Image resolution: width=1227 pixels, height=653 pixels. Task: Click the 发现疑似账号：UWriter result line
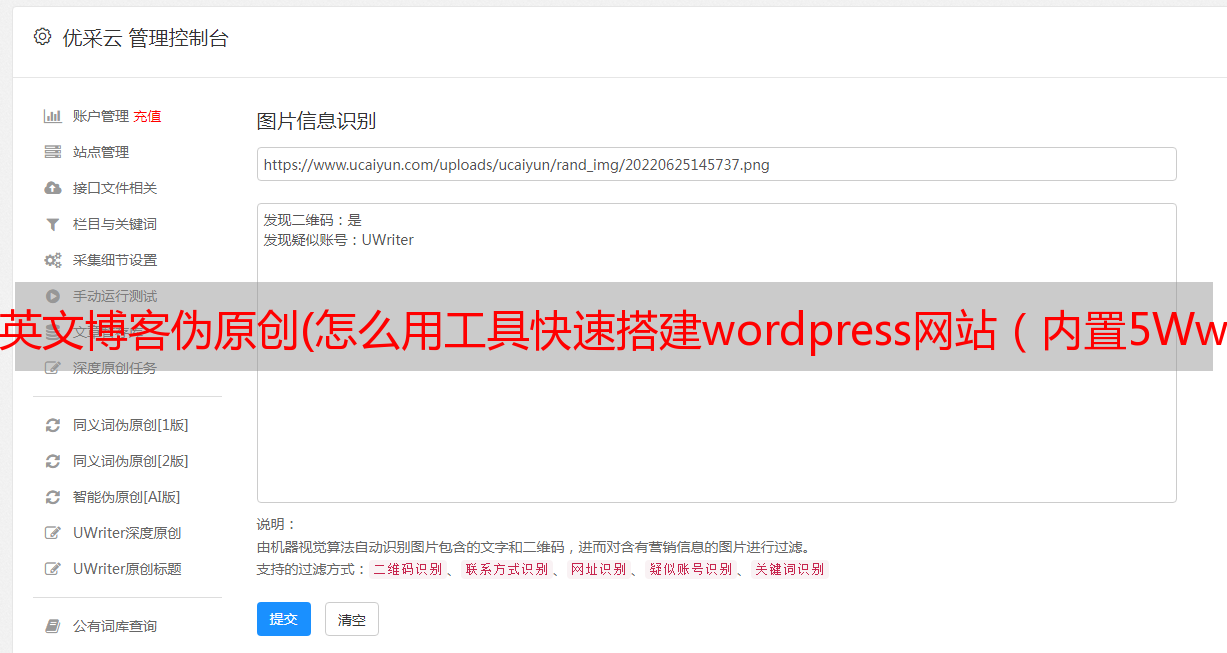pyautogui.click(x=339, y=240)
